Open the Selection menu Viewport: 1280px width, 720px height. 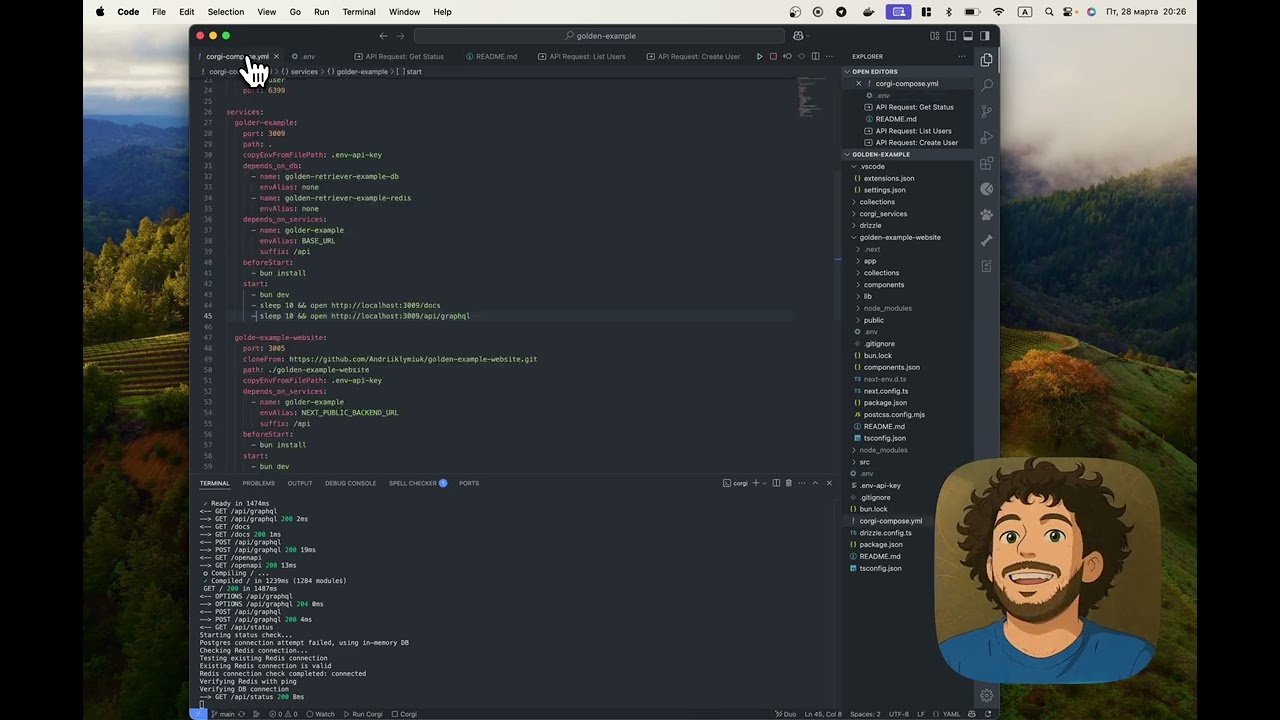225,12
